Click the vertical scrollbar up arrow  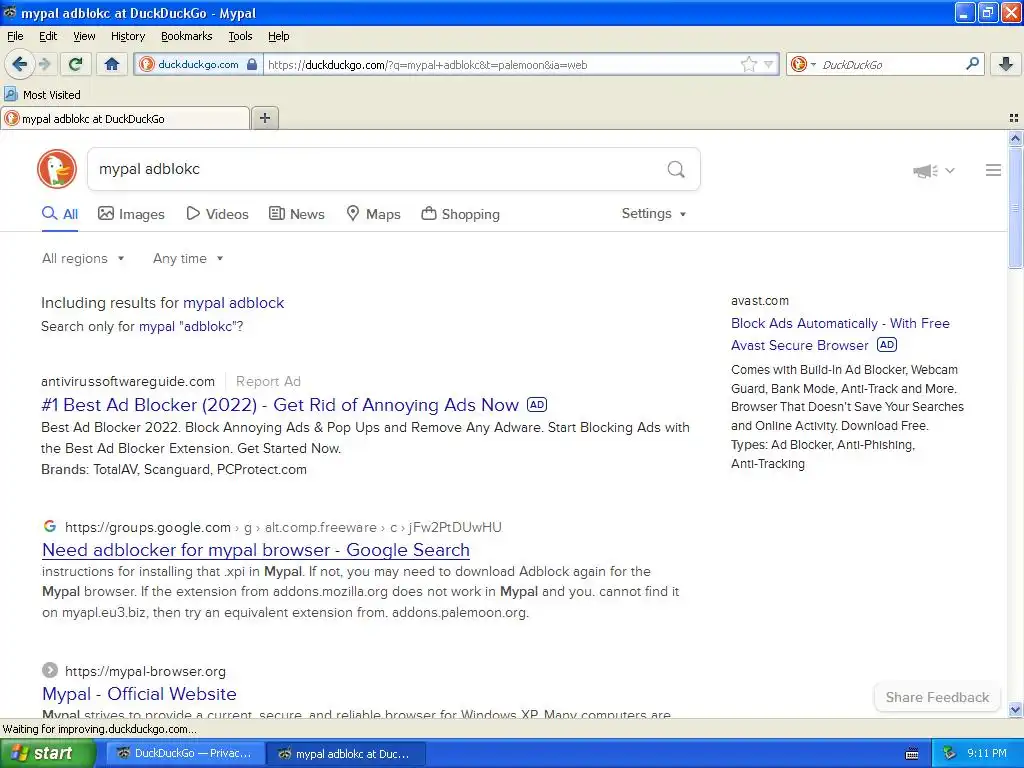point(1015,138)
